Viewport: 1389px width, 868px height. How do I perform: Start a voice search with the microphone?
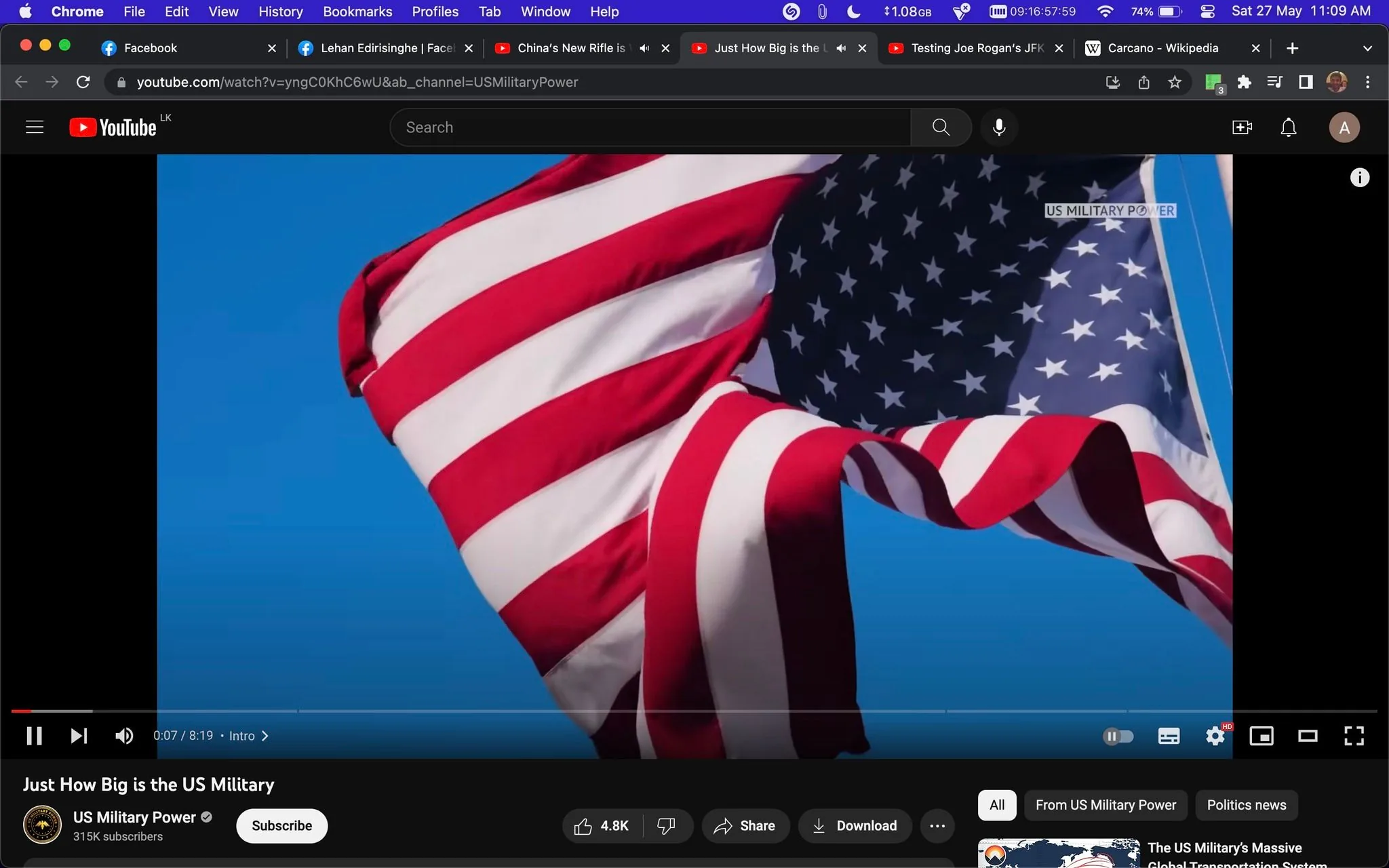click(998, 127)
